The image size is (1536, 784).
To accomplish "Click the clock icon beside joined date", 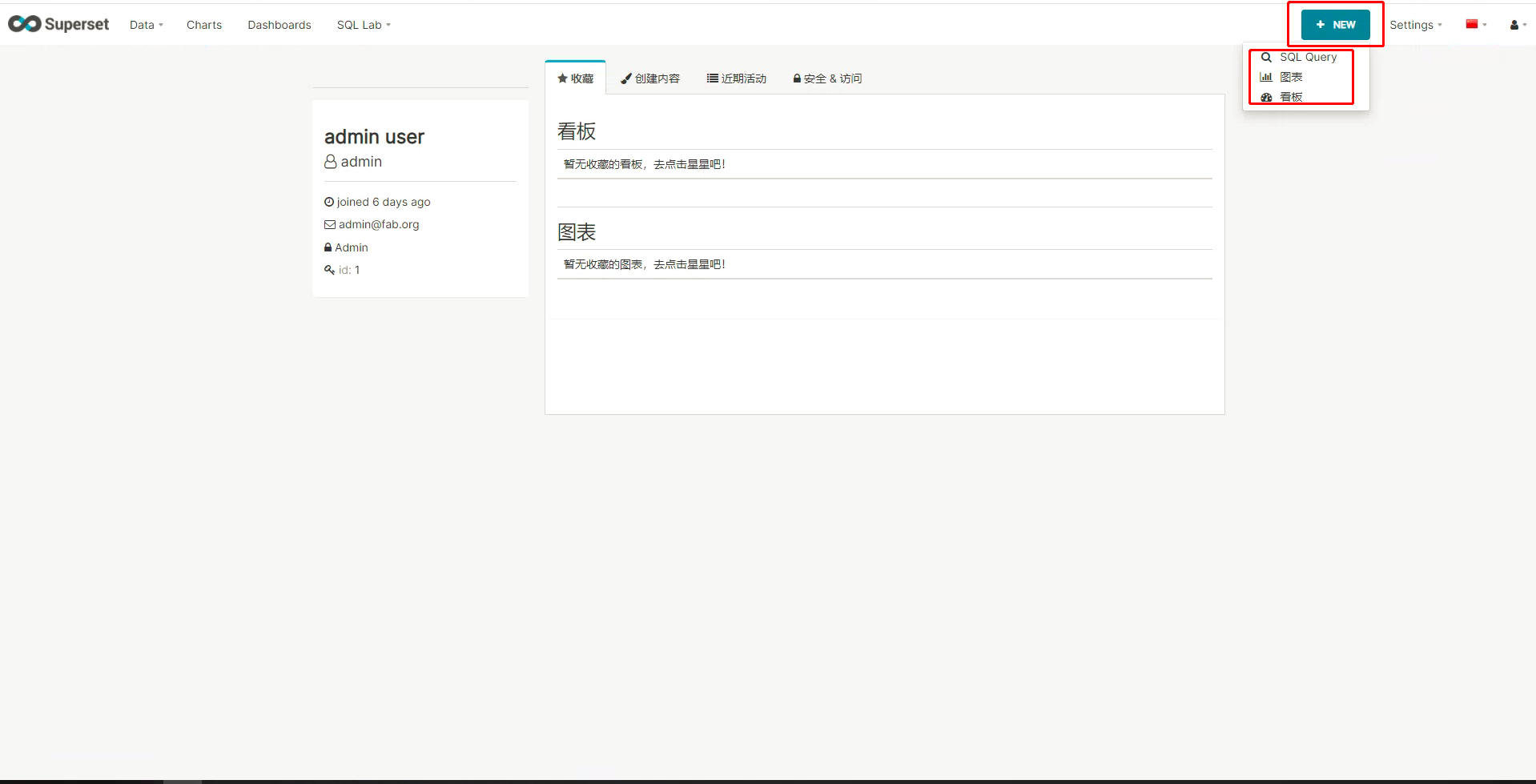I will 329,202.
